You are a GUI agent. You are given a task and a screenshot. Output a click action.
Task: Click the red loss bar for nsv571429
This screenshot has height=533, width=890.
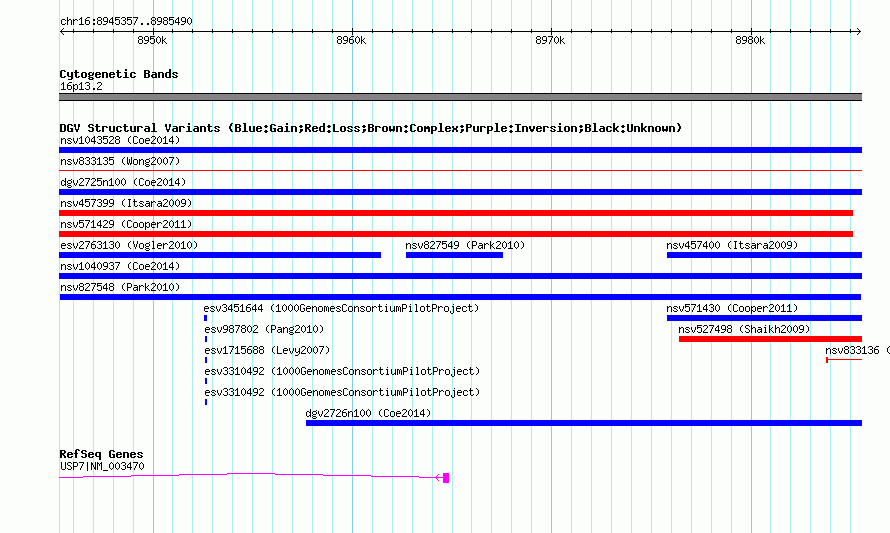456,234
